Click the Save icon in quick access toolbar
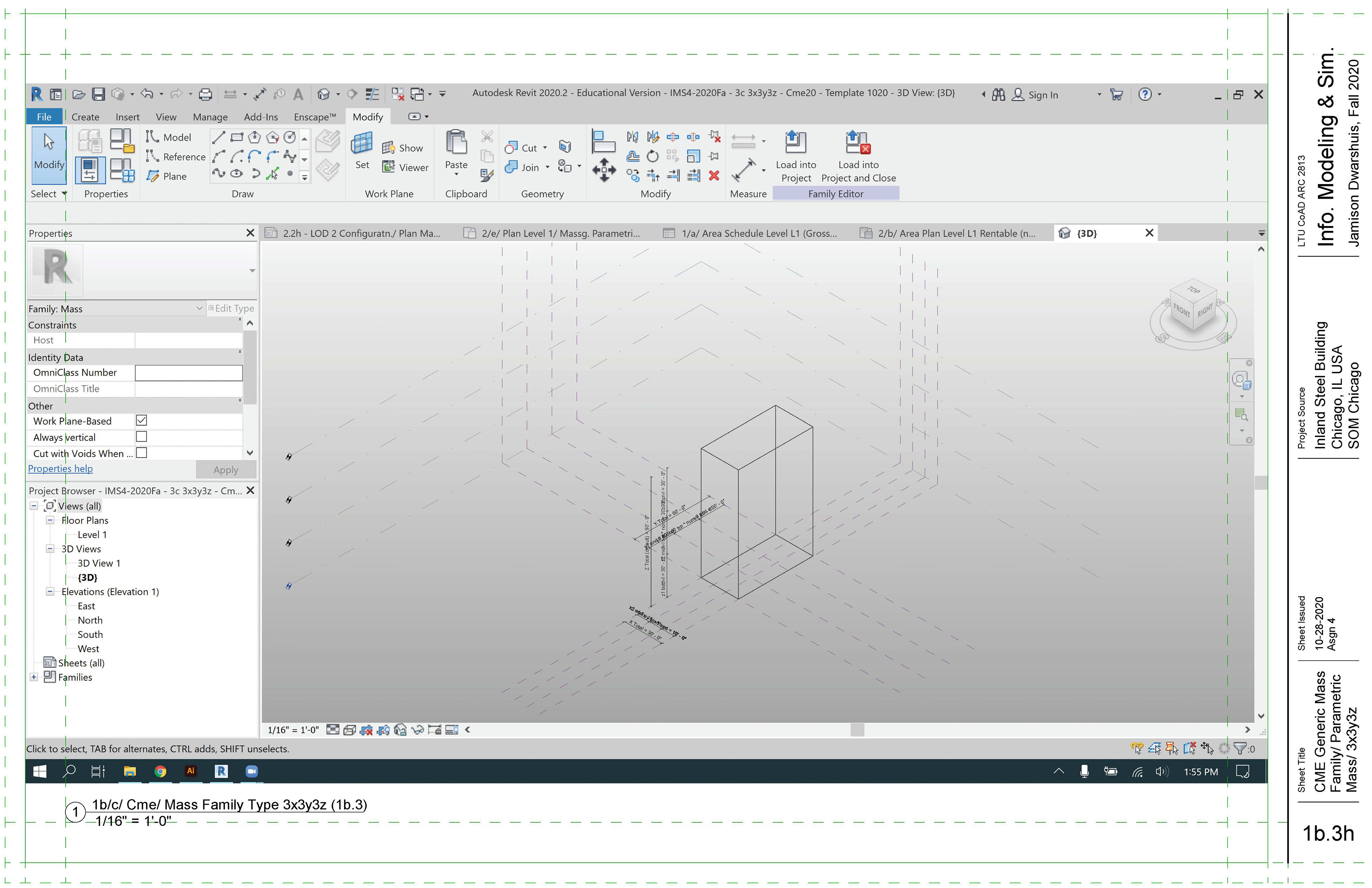1372x888 pixels. pos(99,94)
